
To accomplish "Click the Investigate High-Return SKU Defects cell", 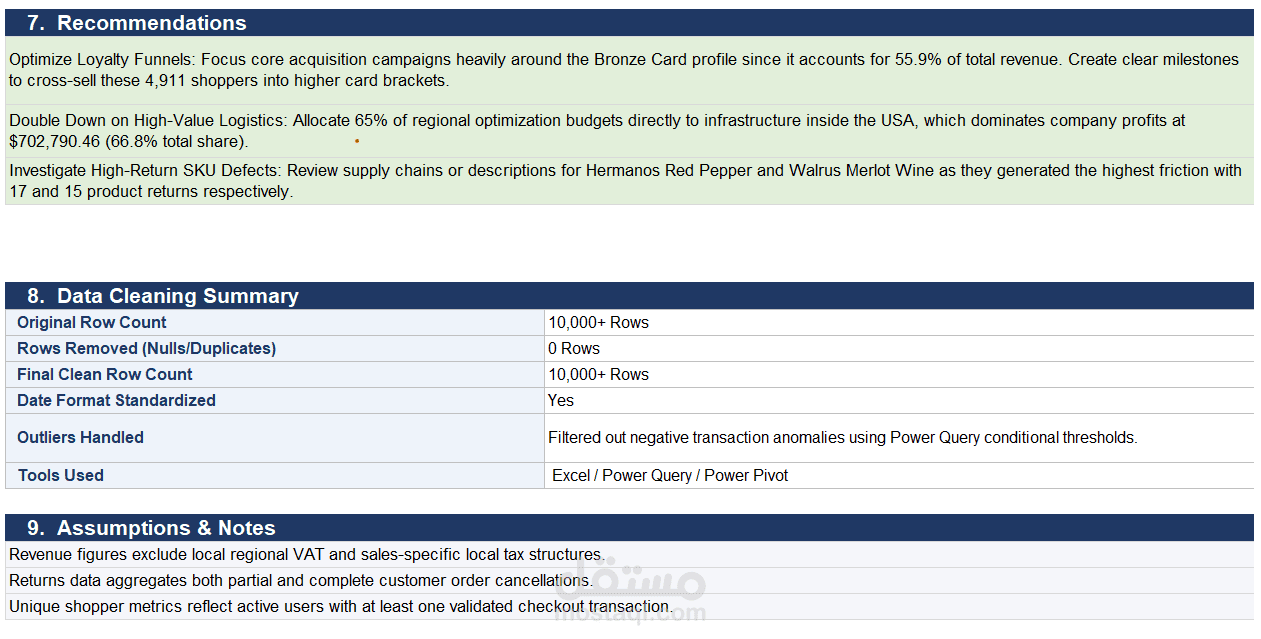I will pos(629,181).
